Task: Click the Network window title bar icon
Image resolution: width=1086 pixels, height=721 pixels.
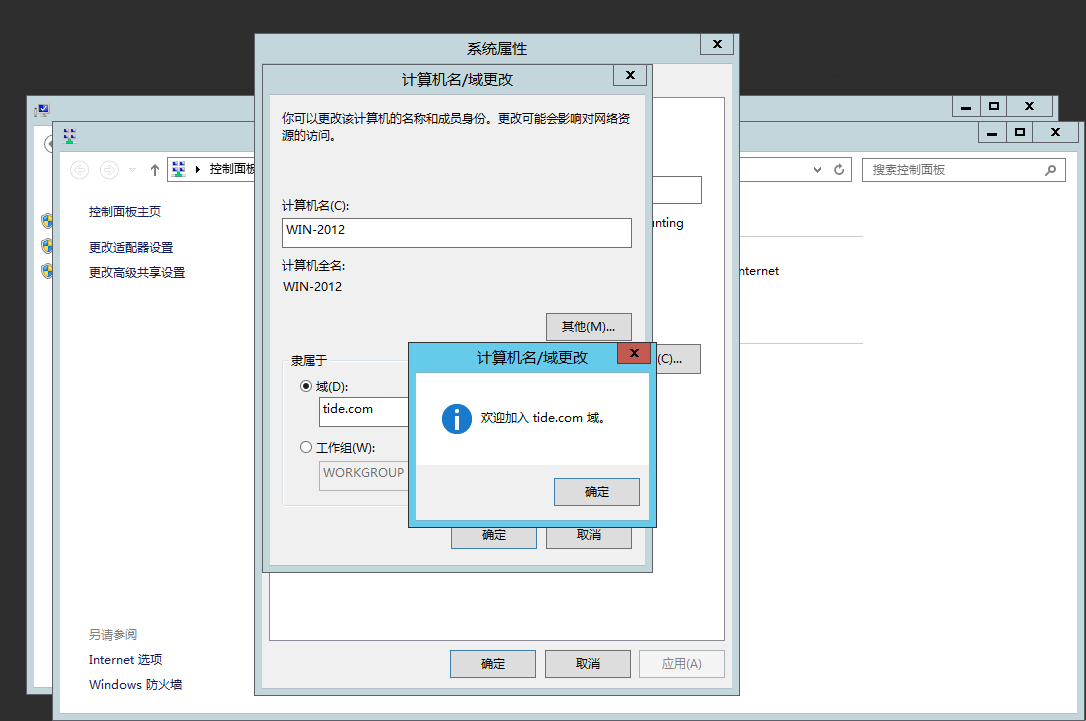Action: pos(69,135)
